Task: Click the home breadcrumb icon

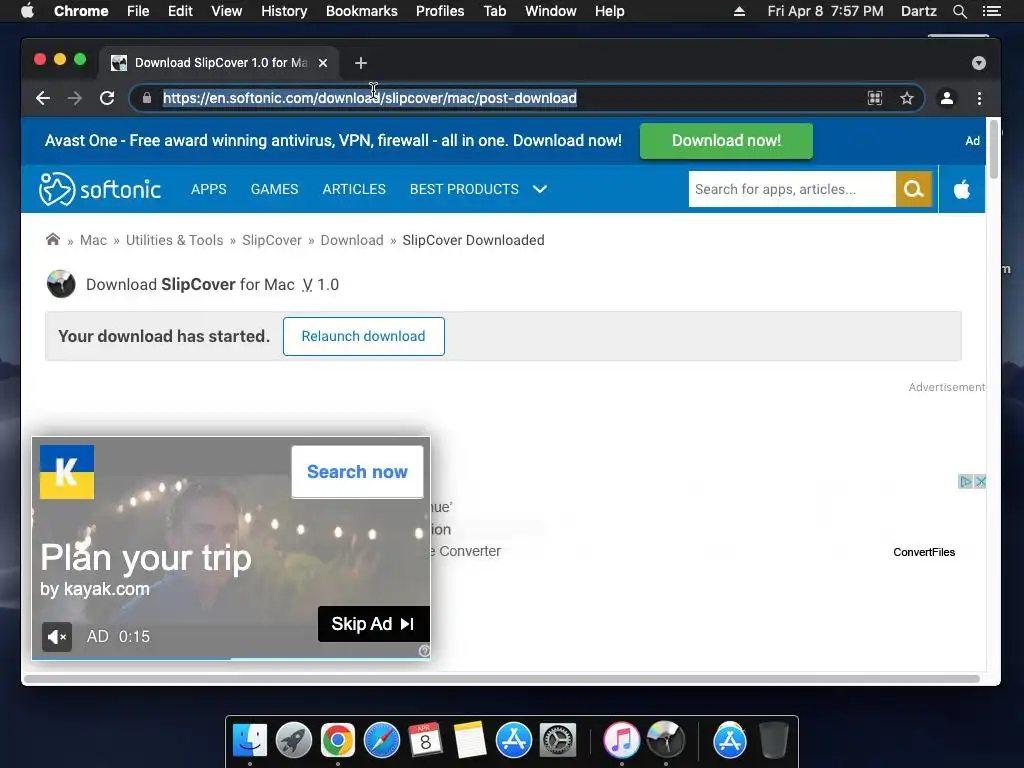Action: coord(53,240)
